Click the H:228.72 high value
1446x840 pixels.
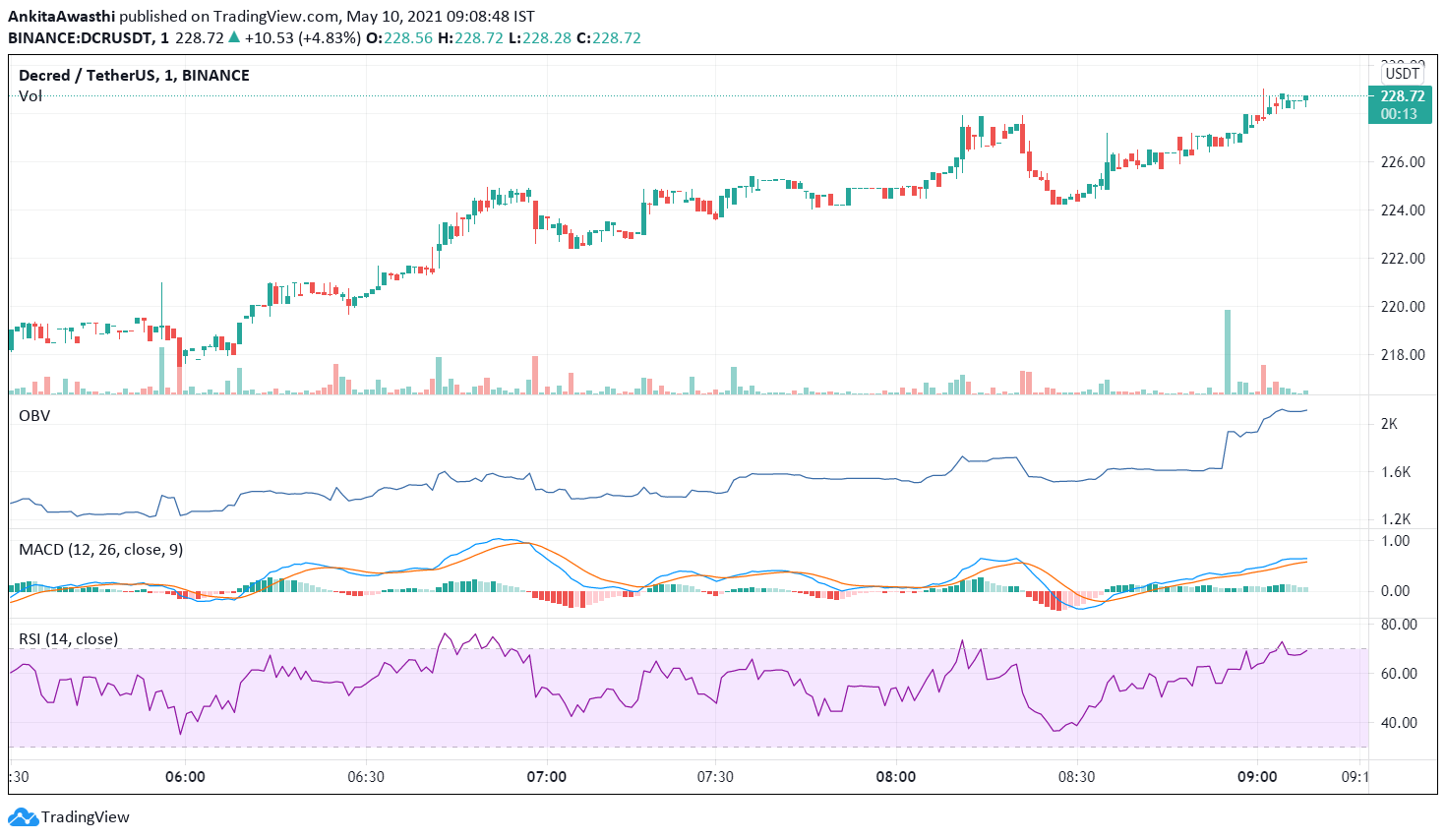pos(470,38)
